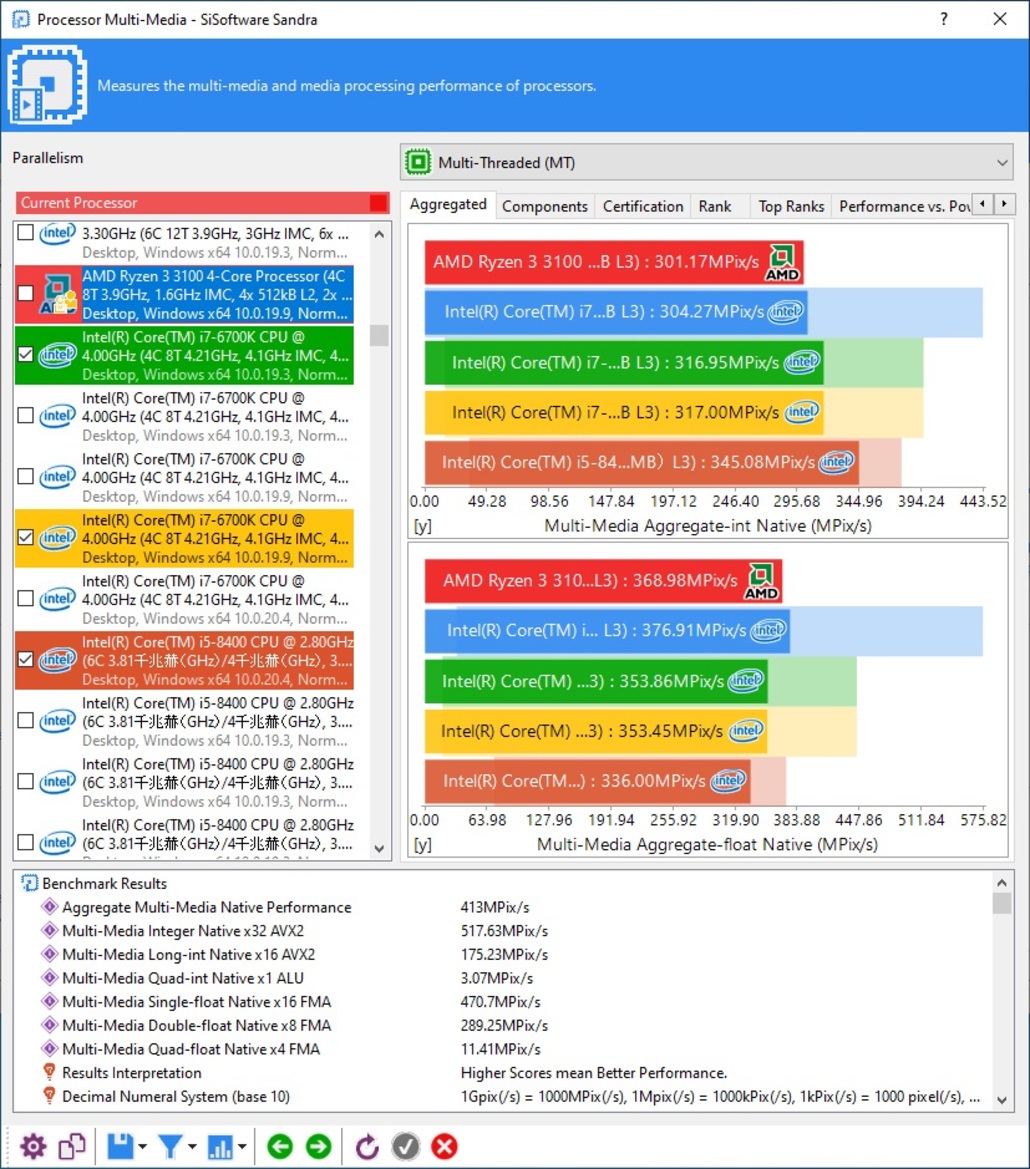Screen dimensions: 1030x1169
Task: Click the Intel logo on the 345.08MPix/s bar
Action: pyautogui.click(x=836, y=462)
